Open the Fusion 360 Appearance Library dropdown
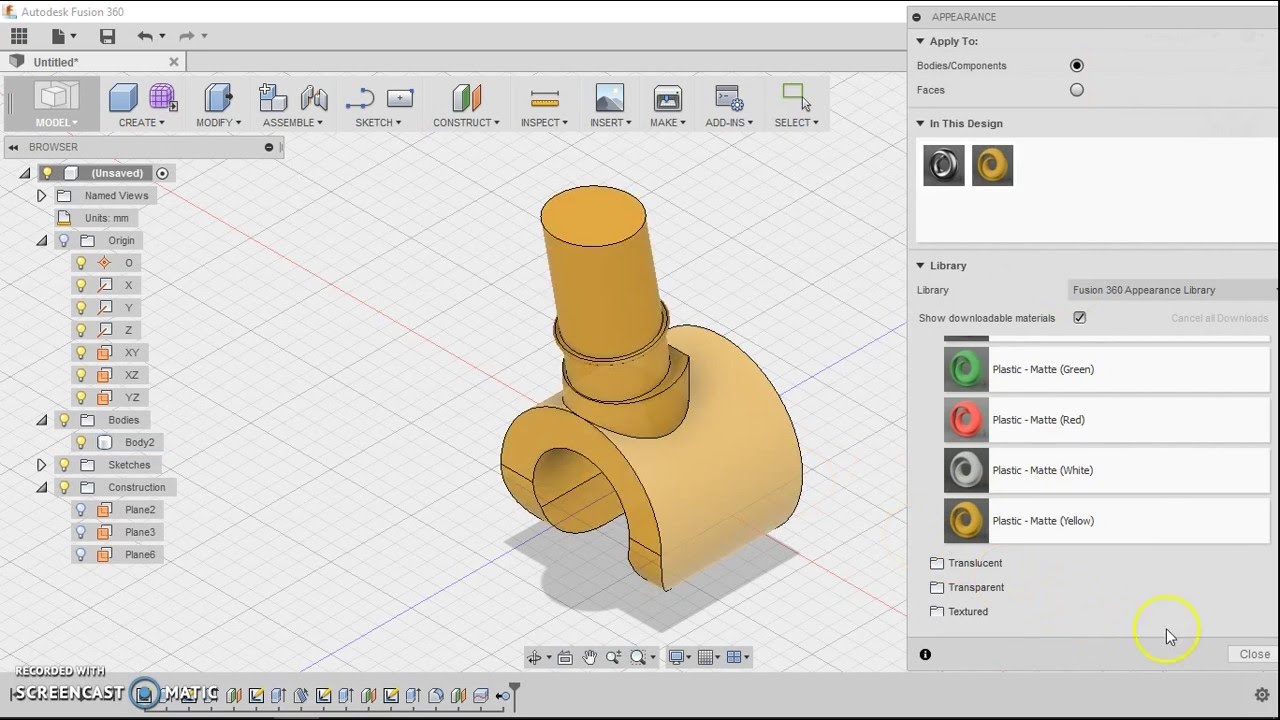The width and height of the screenshot is (1280, 720). [1172, 290]
